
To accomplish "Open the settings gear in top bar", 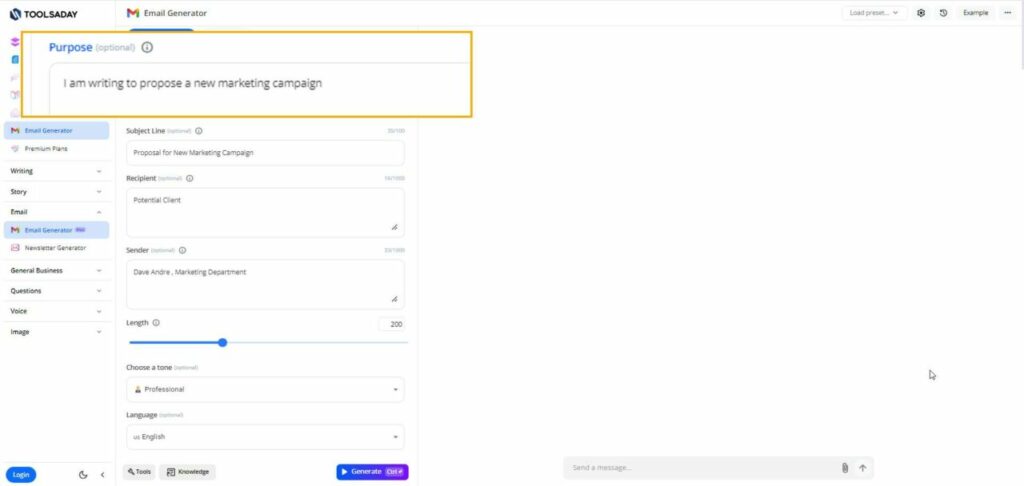I will [921, 13].
